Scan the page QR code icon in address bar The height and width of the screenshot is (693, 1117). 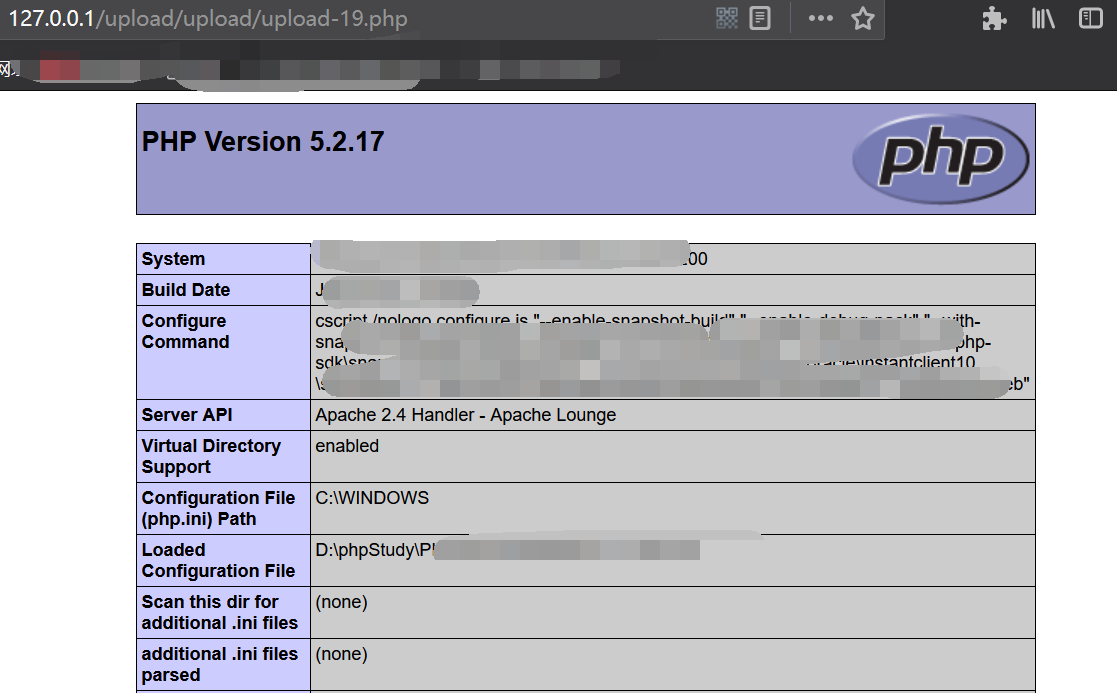[x=727, y=18]
